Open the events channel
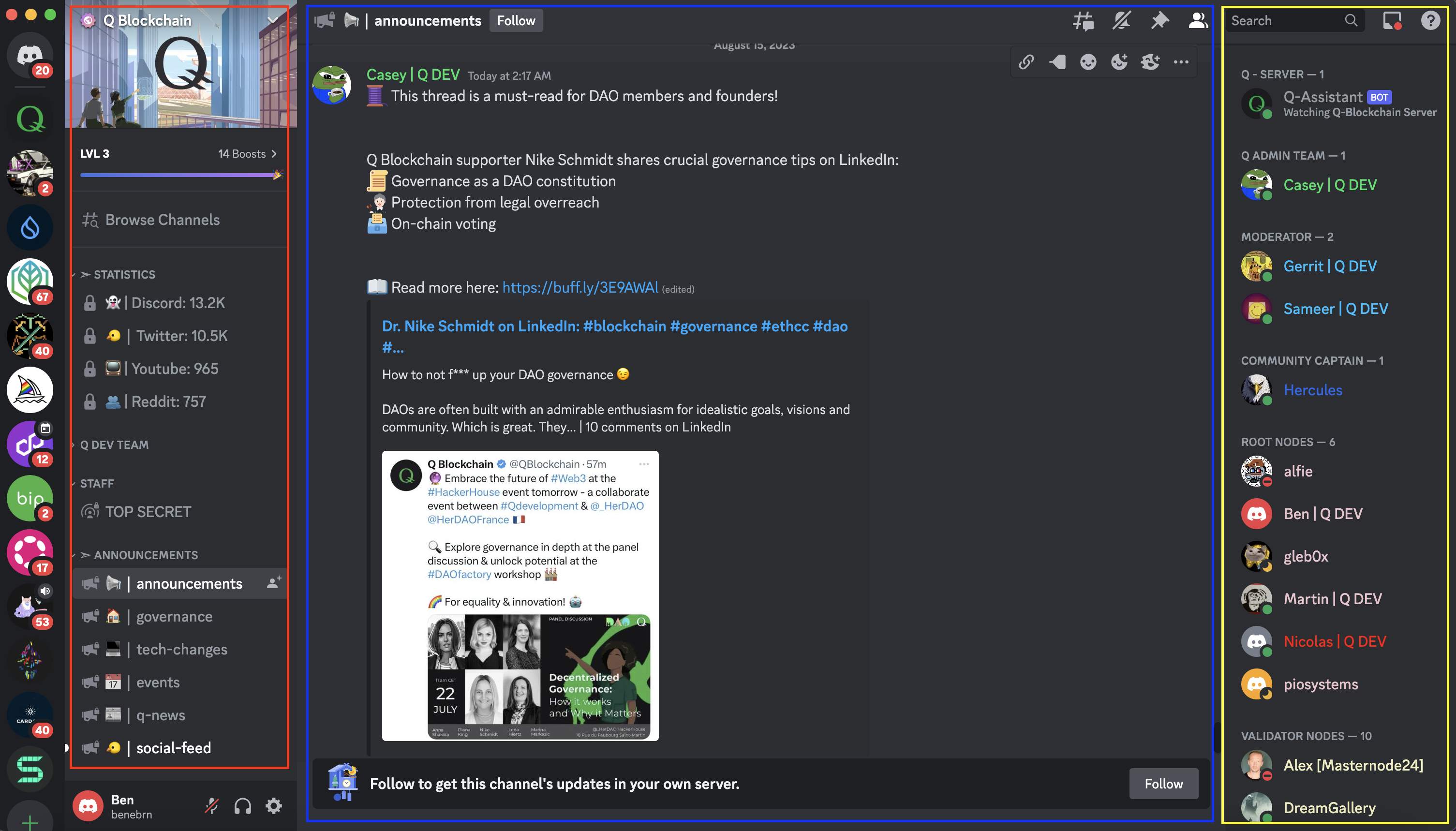This screenshot has width=1456, height=831. click(158, 682)
